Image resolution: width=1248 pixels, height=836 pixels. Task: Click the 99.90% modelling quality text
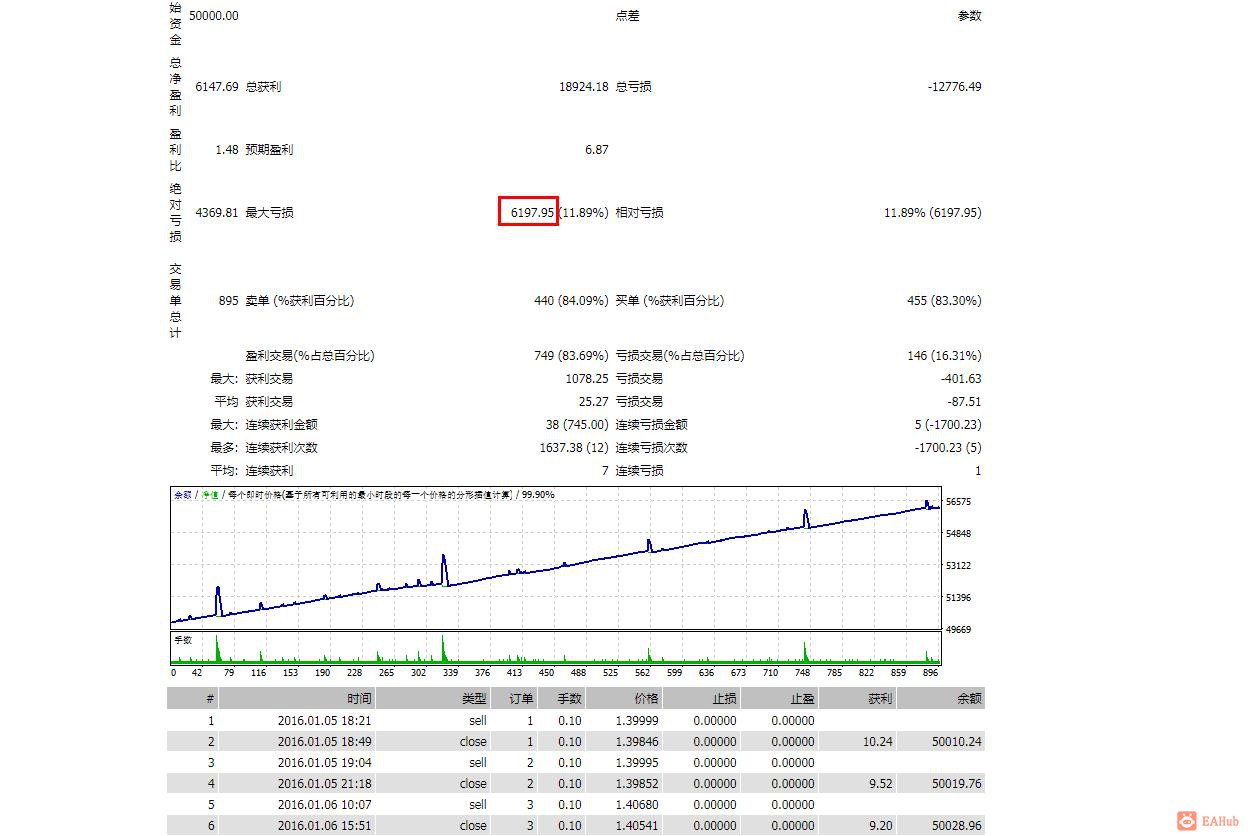click(x=538, y=495)
